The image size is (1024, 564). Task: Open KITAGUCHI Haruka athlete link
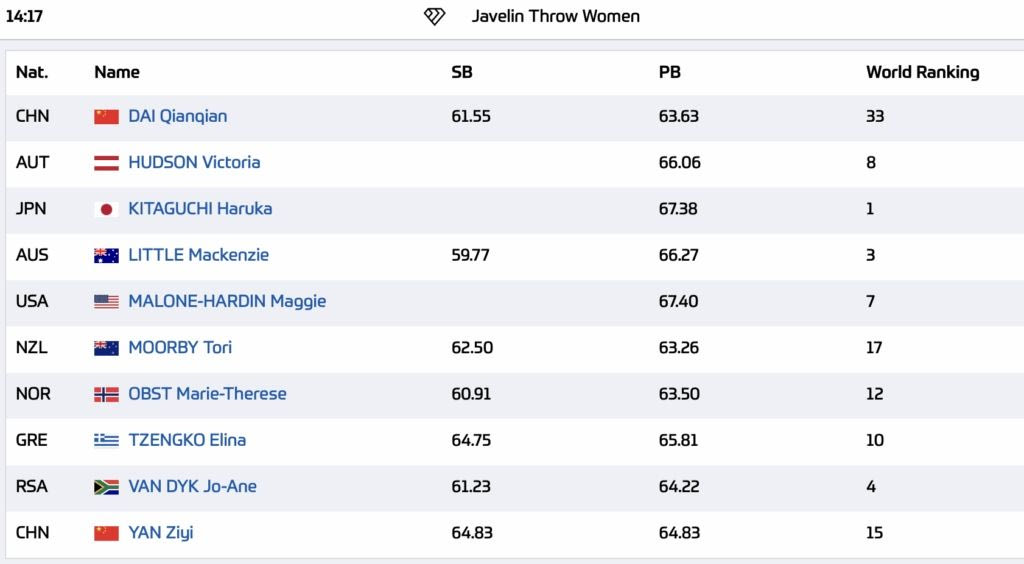tap(200, 209)
